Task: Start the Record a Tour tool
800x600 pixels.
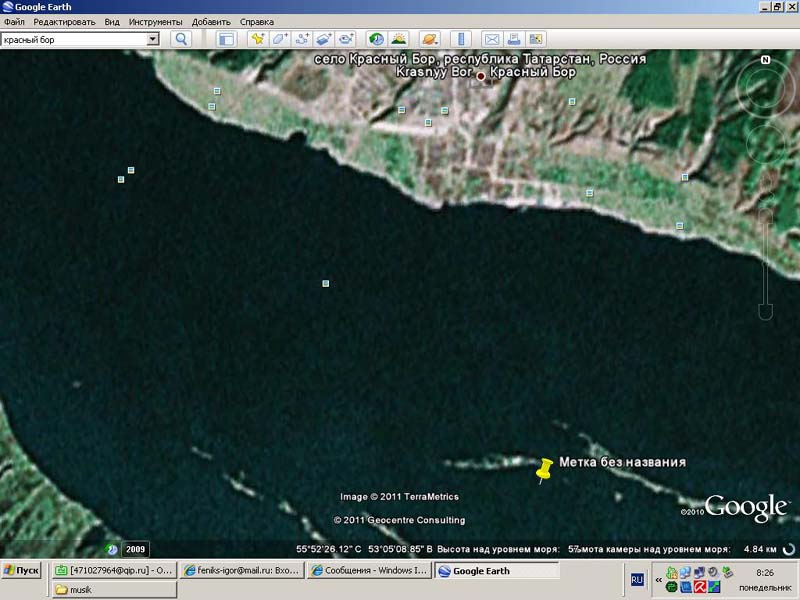Action: click(x=346, y=39)
